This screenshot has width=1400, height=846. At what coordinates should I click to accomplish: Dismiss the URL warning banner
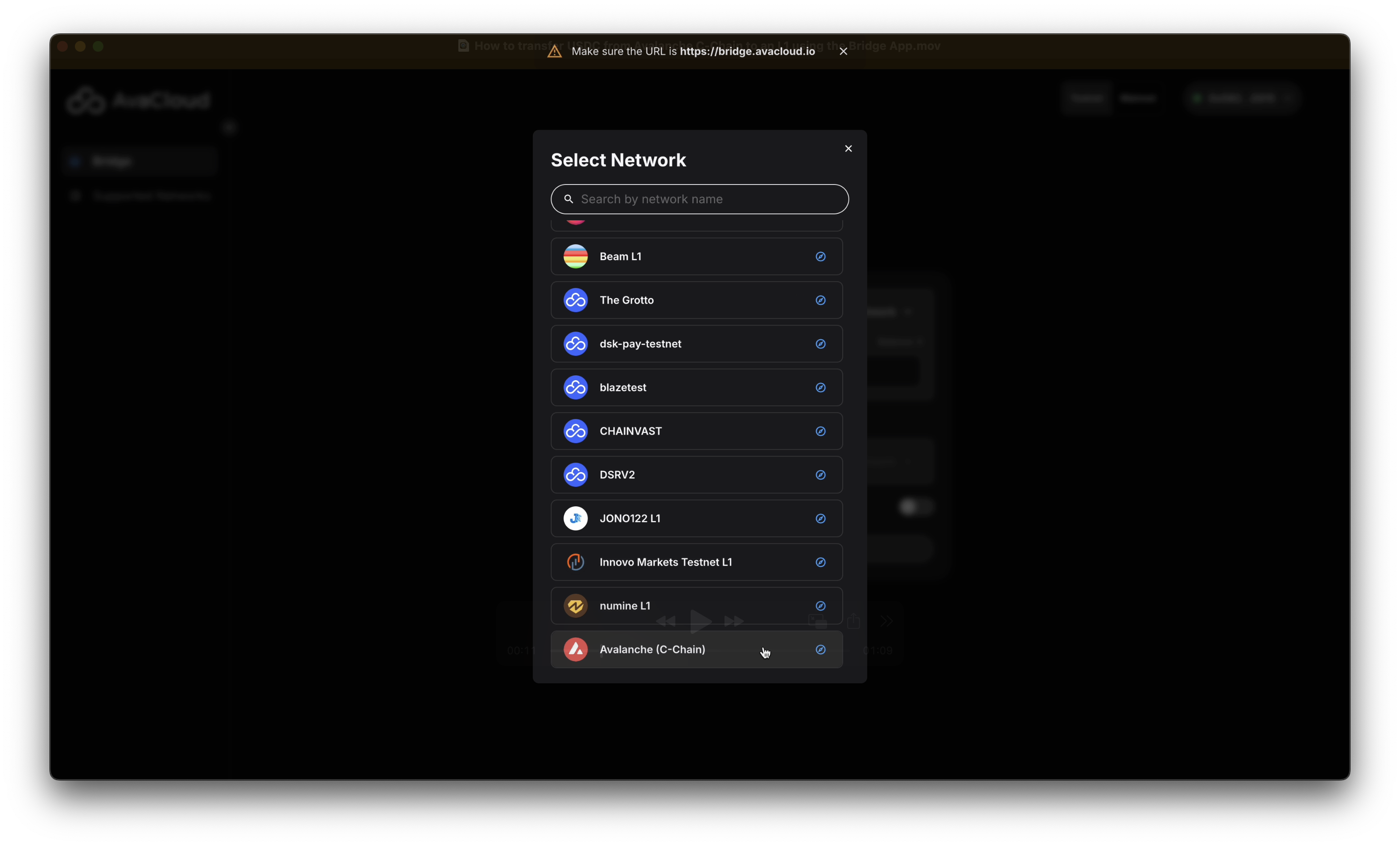(843, 51)
